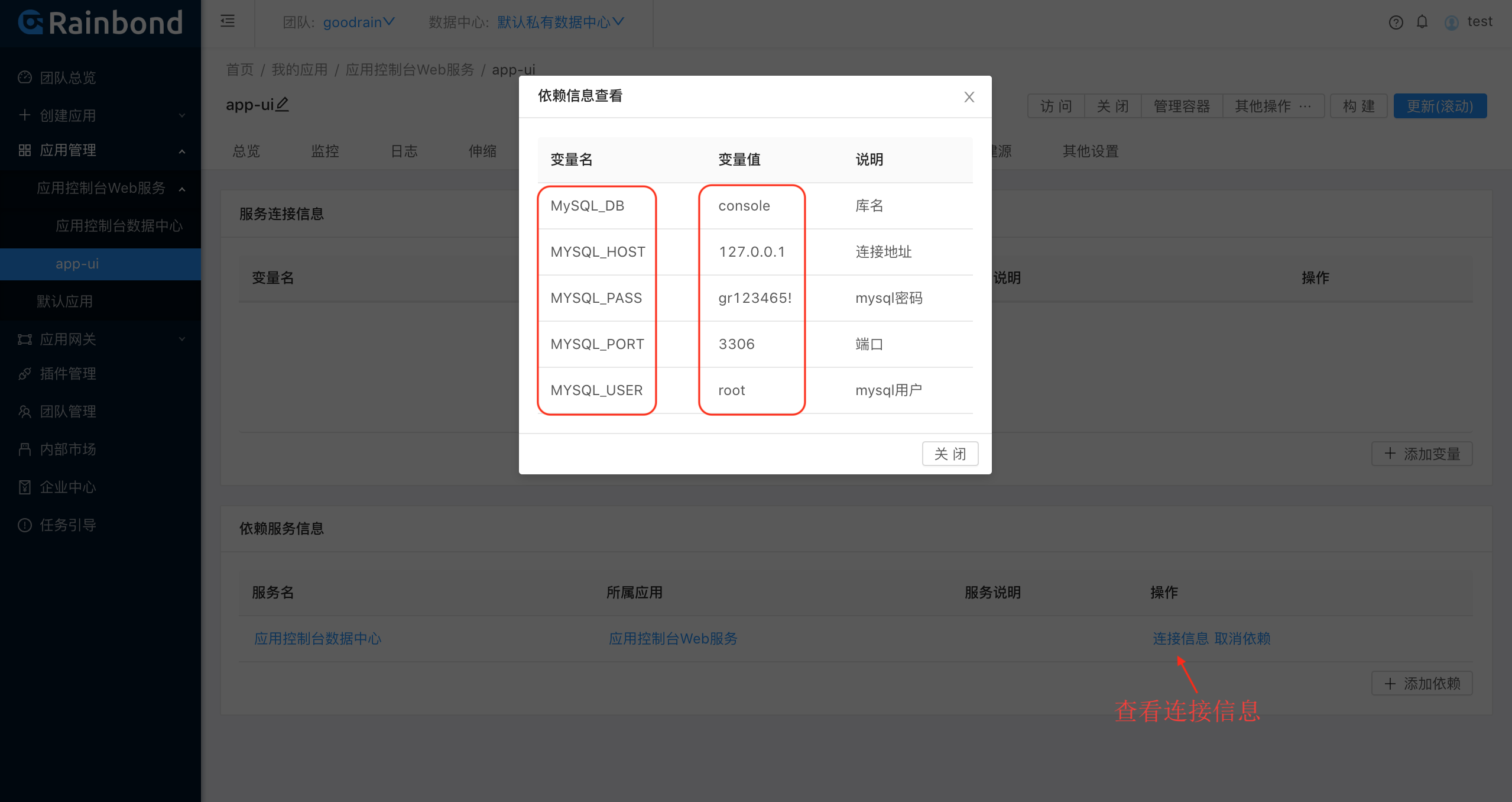The width and height of the screenshot is (1512, 802).
Task: Click the grid icon beside 应用管理
Action: tap(25, 150)
